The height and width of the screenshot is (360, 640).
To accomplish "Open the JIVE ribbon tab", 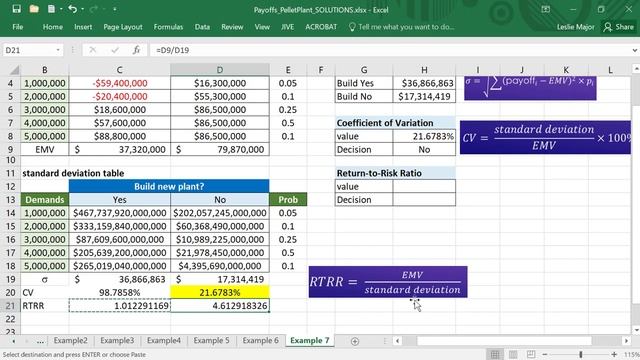I will pyautogui.click(x=287, y=27).
